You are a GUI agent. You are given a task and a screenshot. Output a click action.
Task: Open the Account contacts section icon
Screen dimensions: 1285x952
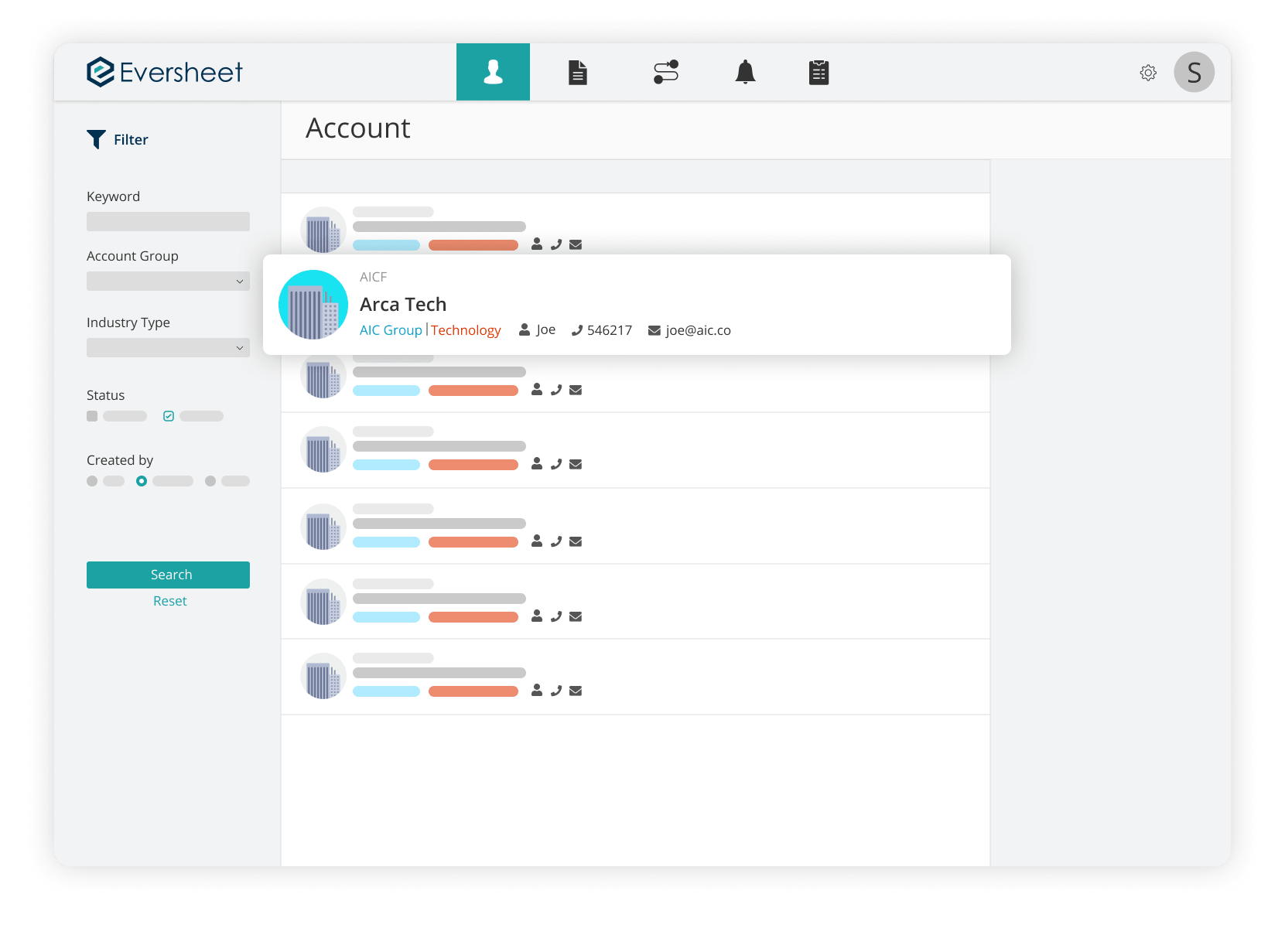point(493,72)
